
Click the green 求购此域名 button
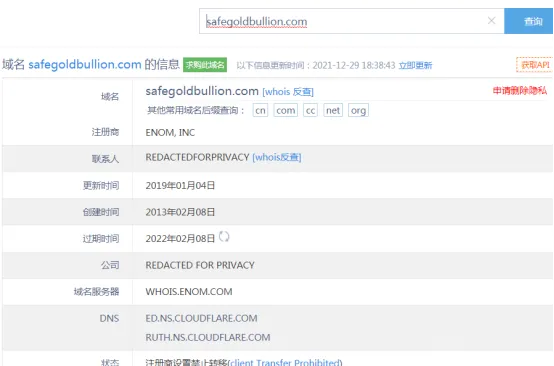205,65
